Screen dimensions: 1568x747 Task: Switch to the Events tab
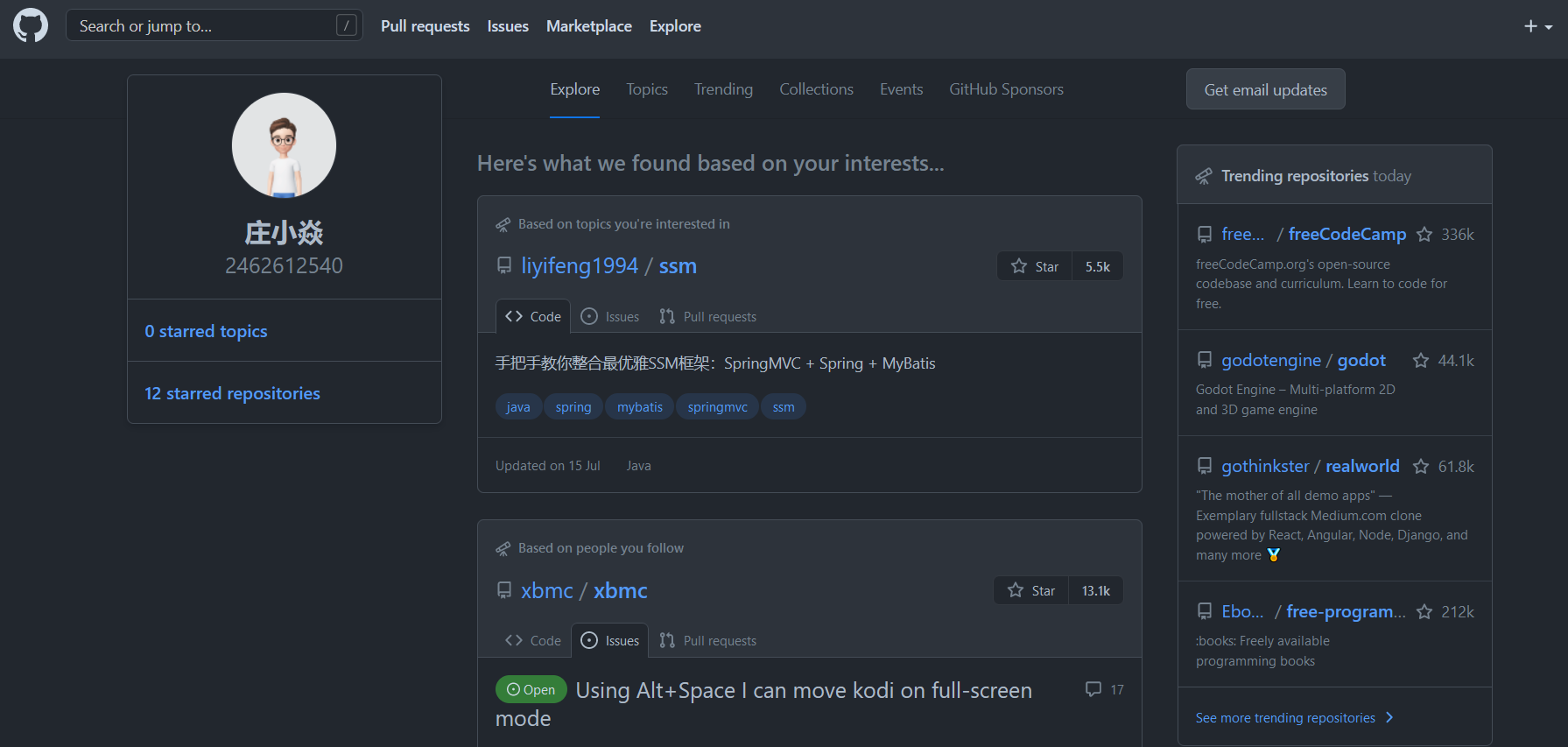901,89
